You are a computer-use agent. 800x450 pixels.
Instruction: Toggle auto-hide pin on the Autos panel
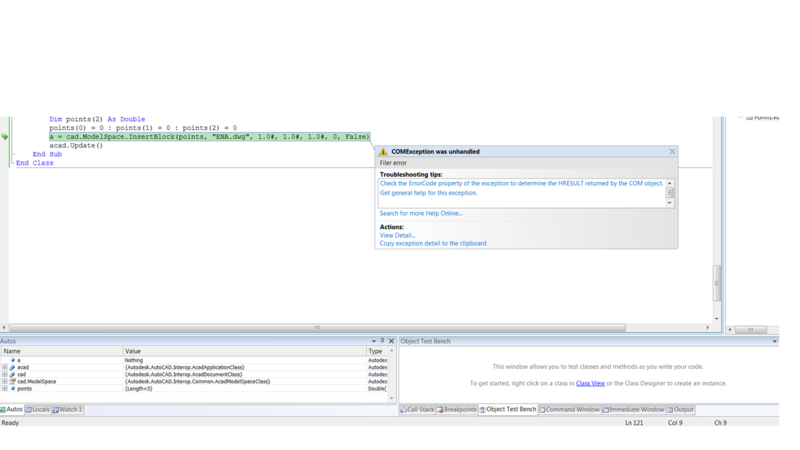pos(382,341)
